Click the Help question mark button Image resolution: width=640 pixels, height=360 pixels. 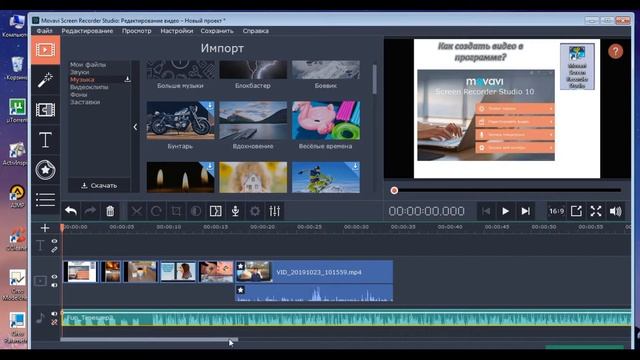(615, 51)
